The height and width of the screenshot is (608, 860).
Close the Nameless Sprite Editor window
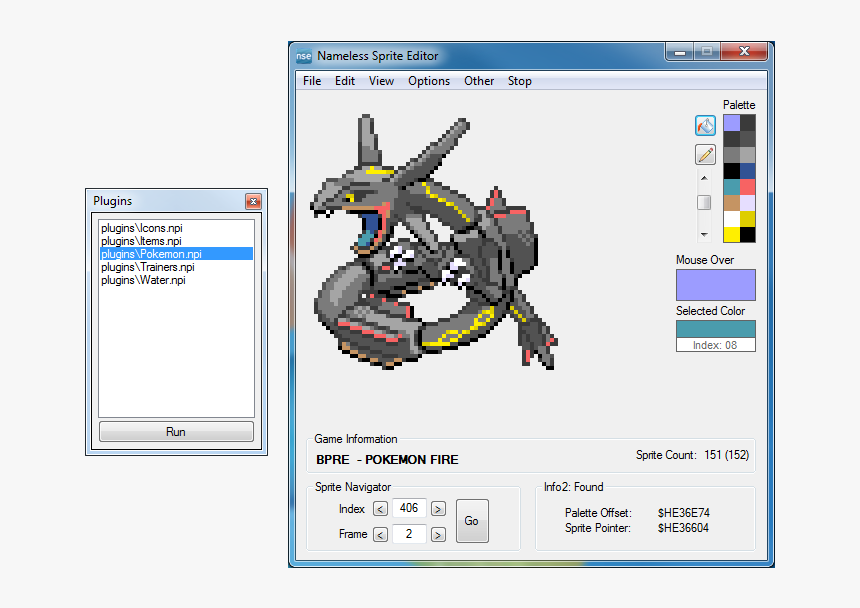pos(744,52)
